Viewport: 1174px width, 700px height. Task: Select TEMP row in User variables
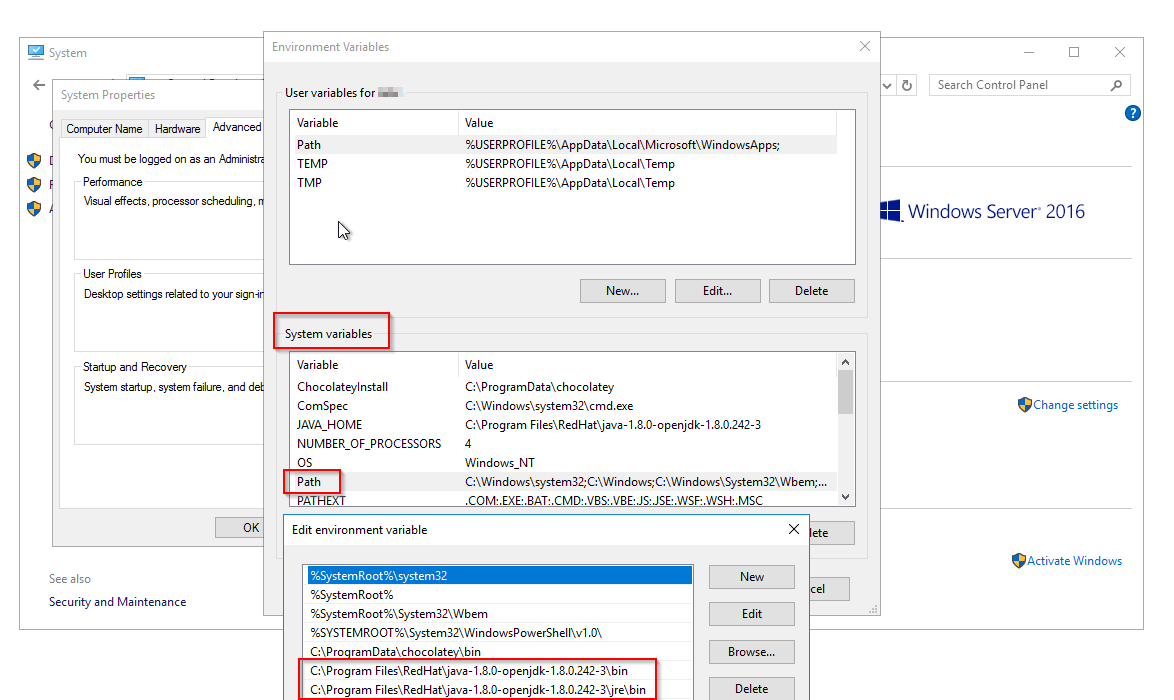pyautogui.click(x=312, y=164)
